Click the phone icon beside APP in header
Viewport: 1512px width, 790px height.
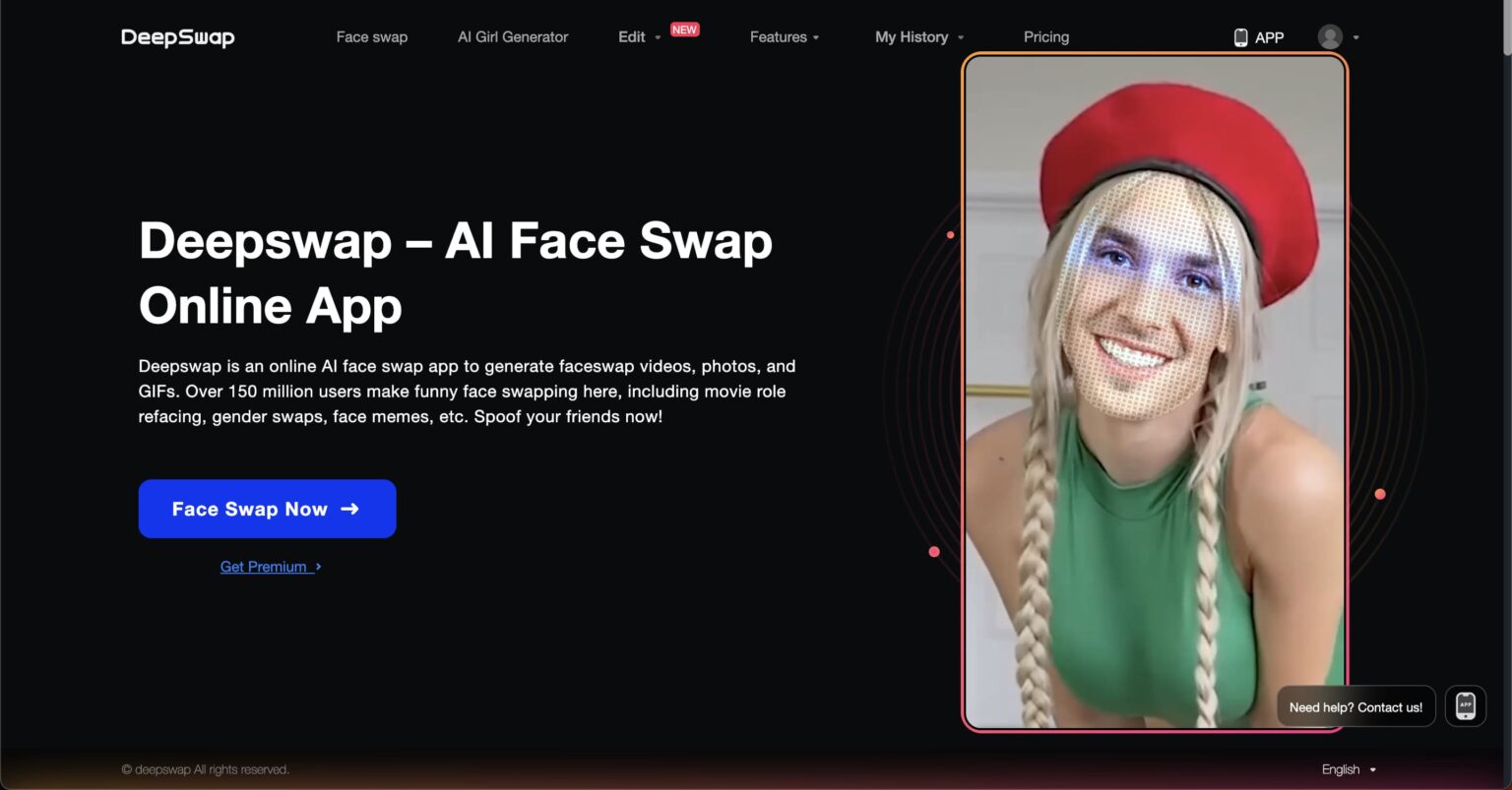pyautogui.click(x=1240, y=37)
